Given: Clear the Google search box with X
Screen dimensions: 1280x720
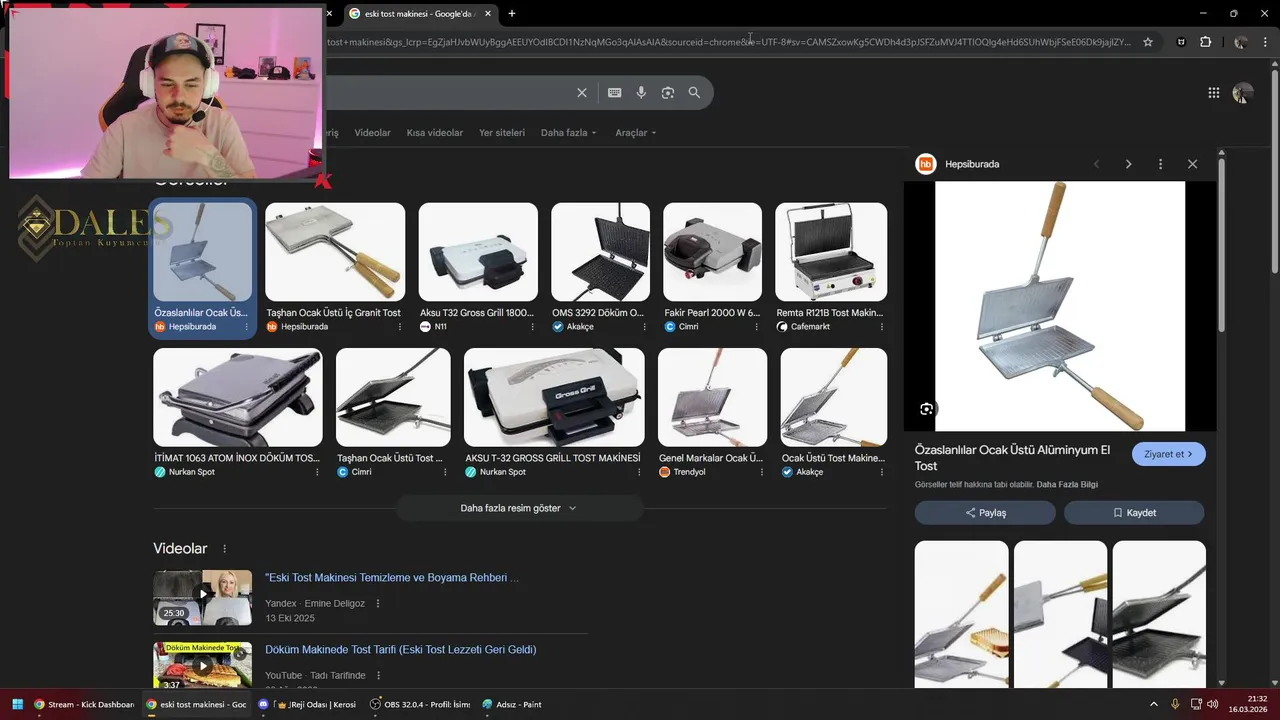Looking at the screenshot, I should click(x=582, y=93).
